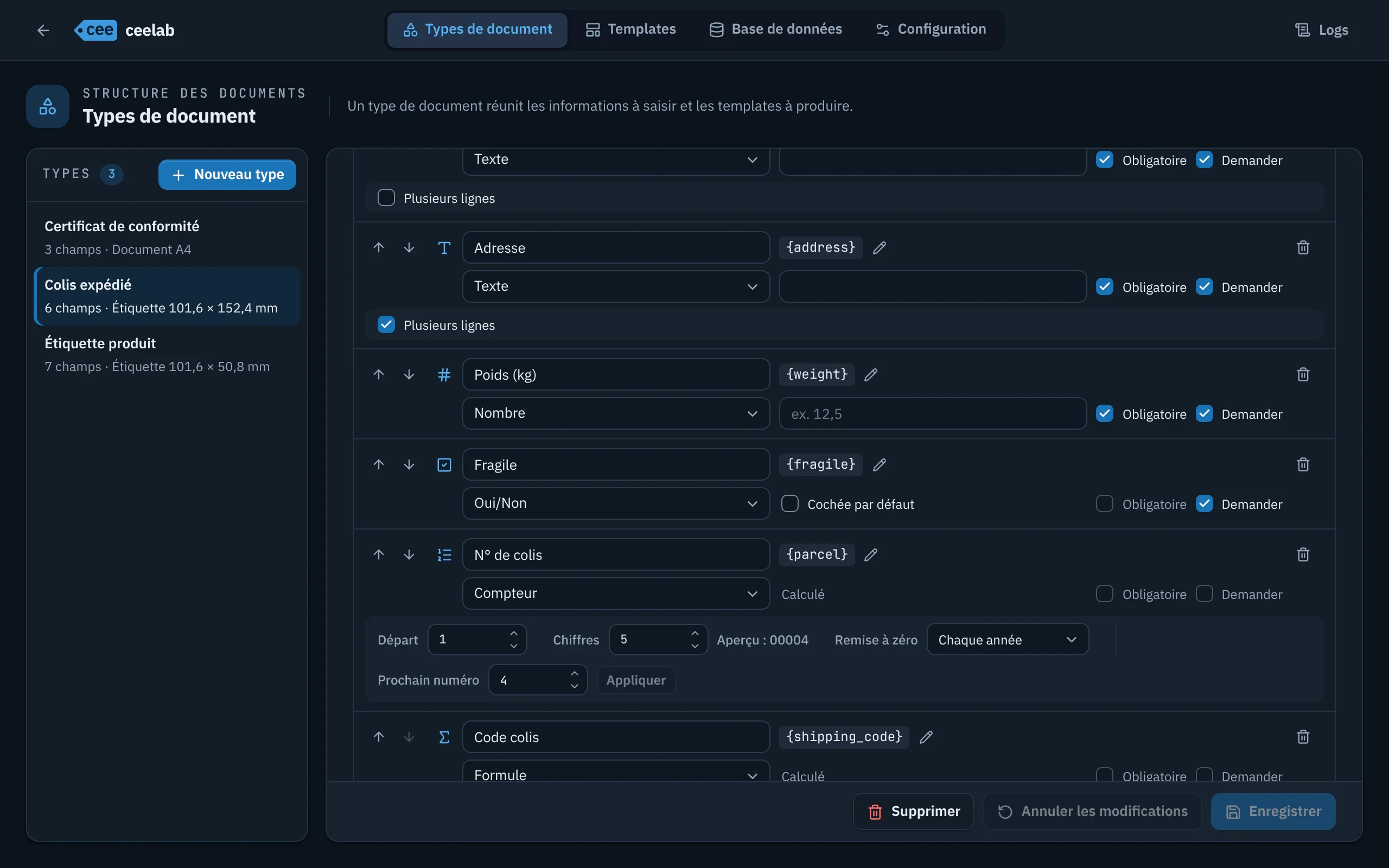The height and width of the screenshot is (868, 1389).
Task: Delete the N° de colis field
Action: (1303, 554)
